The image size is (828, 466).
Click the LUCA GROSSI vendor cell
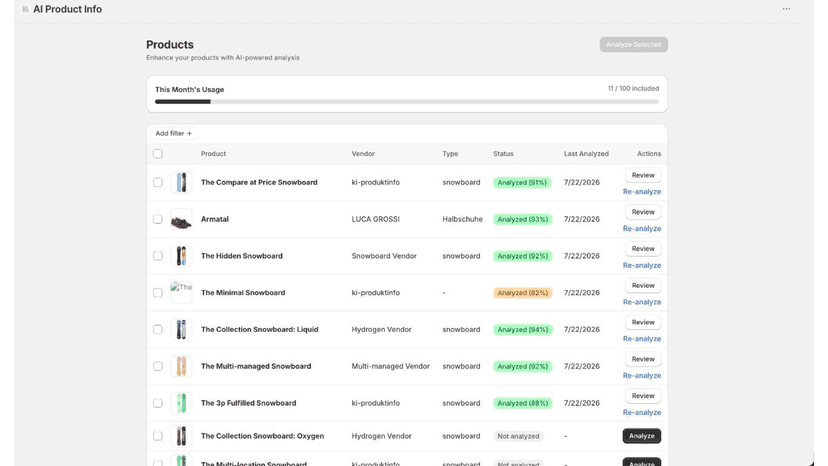click(375, 219)
